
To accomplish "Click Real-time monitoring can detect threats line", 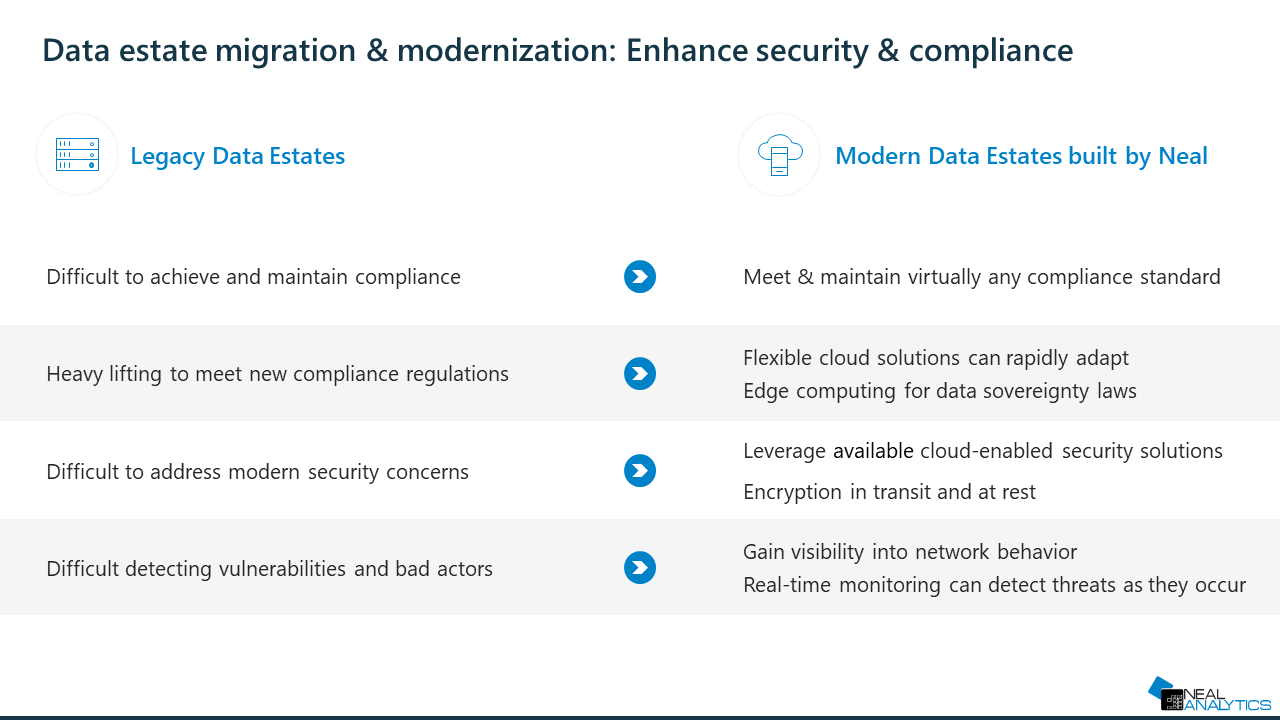I will (x=994, y=585).
